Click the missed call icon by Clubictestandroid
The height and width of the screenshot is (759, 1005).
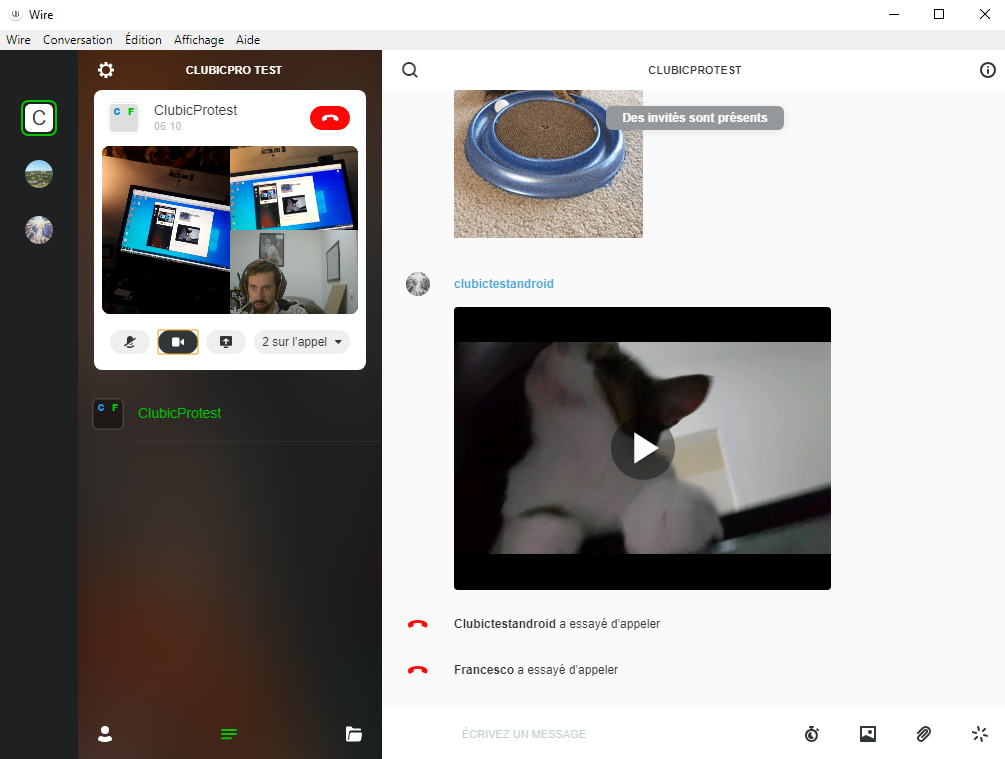point(418,624)
